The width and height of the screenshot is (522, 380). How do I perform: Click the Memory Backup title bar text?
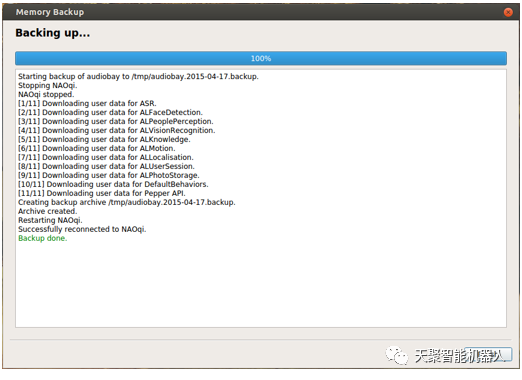click(x=50, y=12)
